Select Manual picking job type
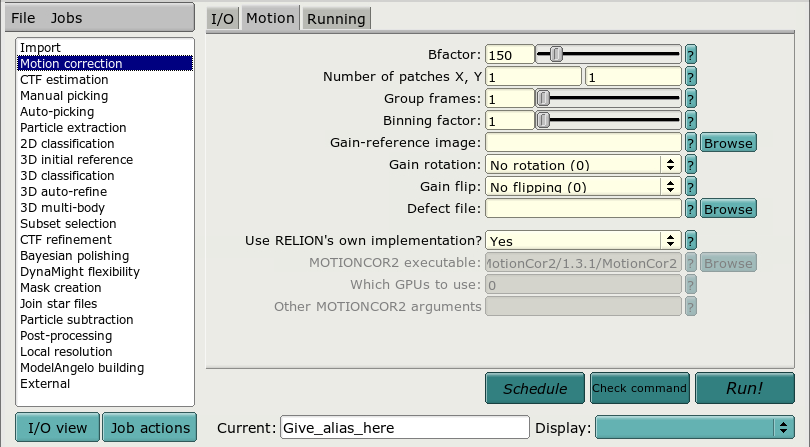Viewport: 810px width, 447px height. (105, 96)
